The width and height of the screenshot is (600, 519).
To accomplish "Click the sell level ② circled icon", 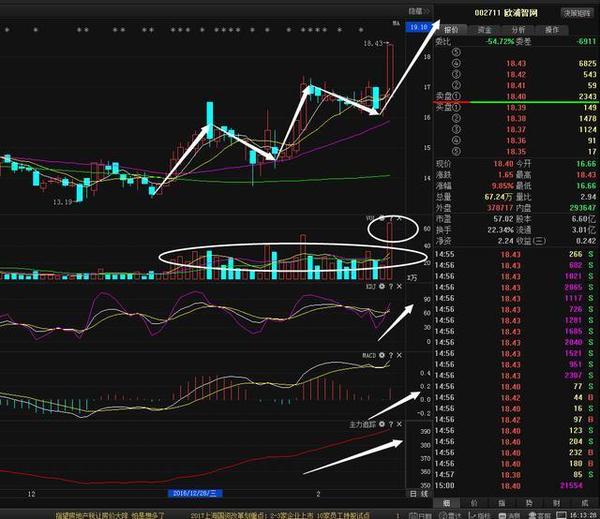I will point(456,85).
